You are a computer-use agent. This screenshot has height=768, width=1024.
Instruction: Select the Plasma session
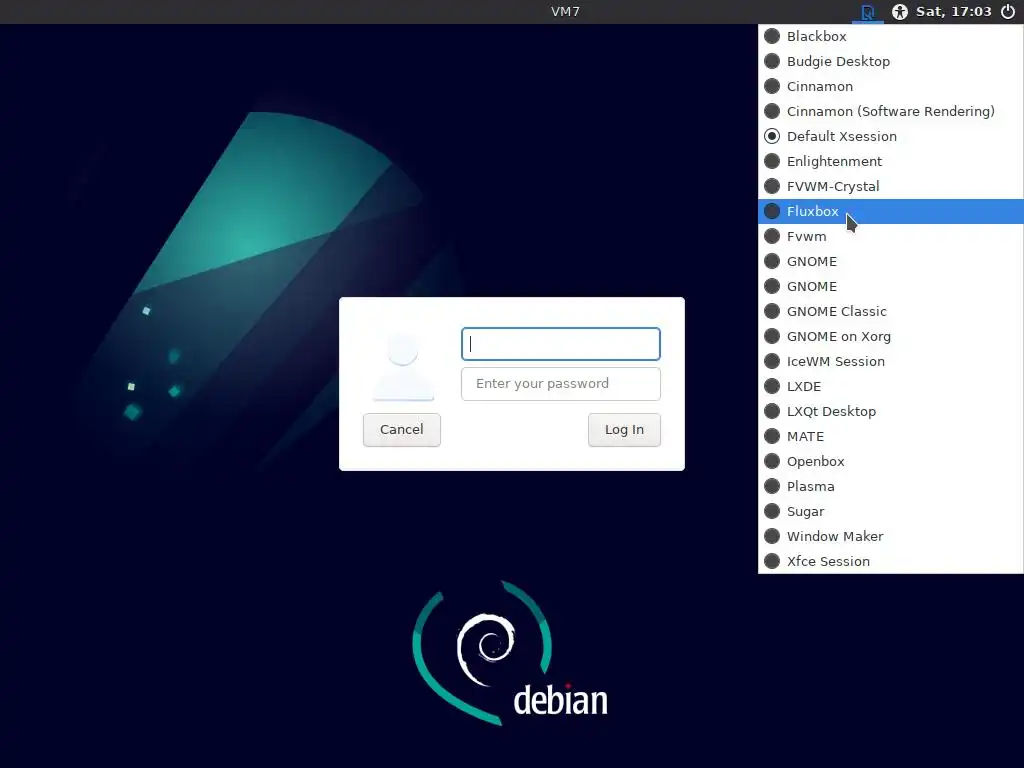pos(891,487)
